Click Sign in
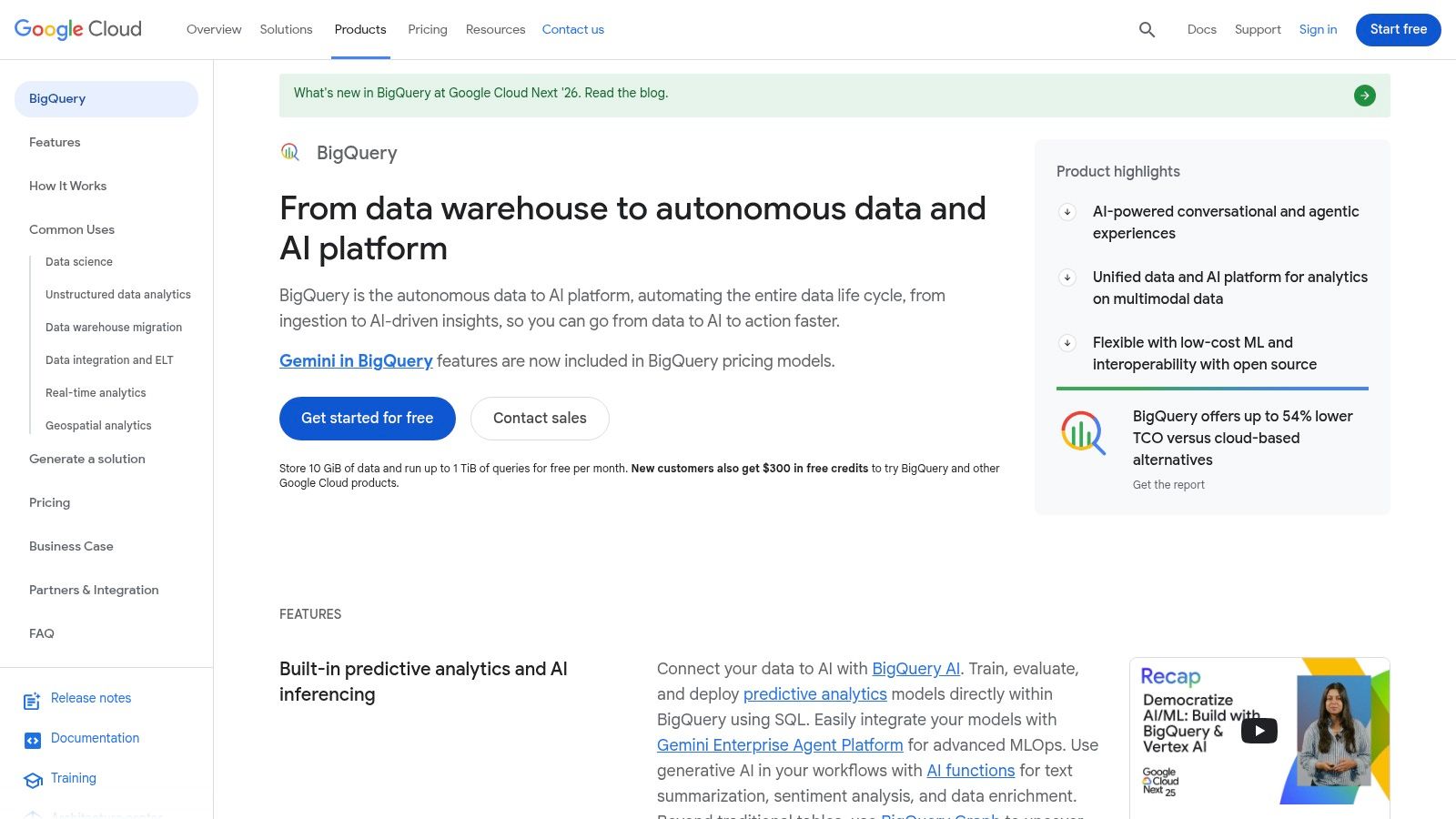Viewport: 1456px width, 819px height. (x=1318, y=29)
